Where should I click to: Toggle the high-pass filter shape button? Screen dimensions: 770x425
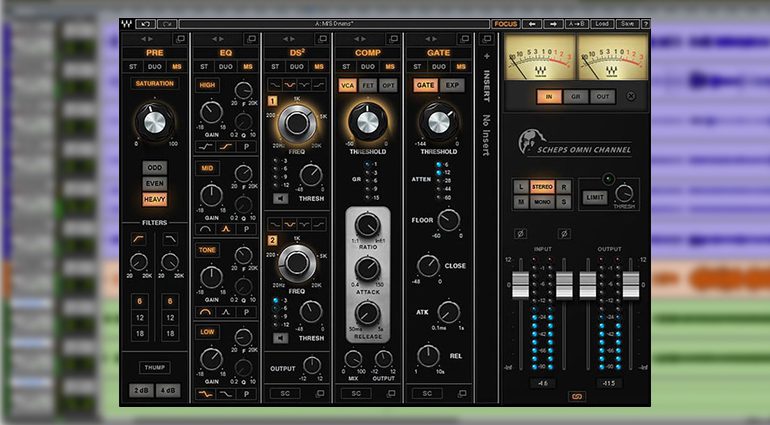coord(138,239)
